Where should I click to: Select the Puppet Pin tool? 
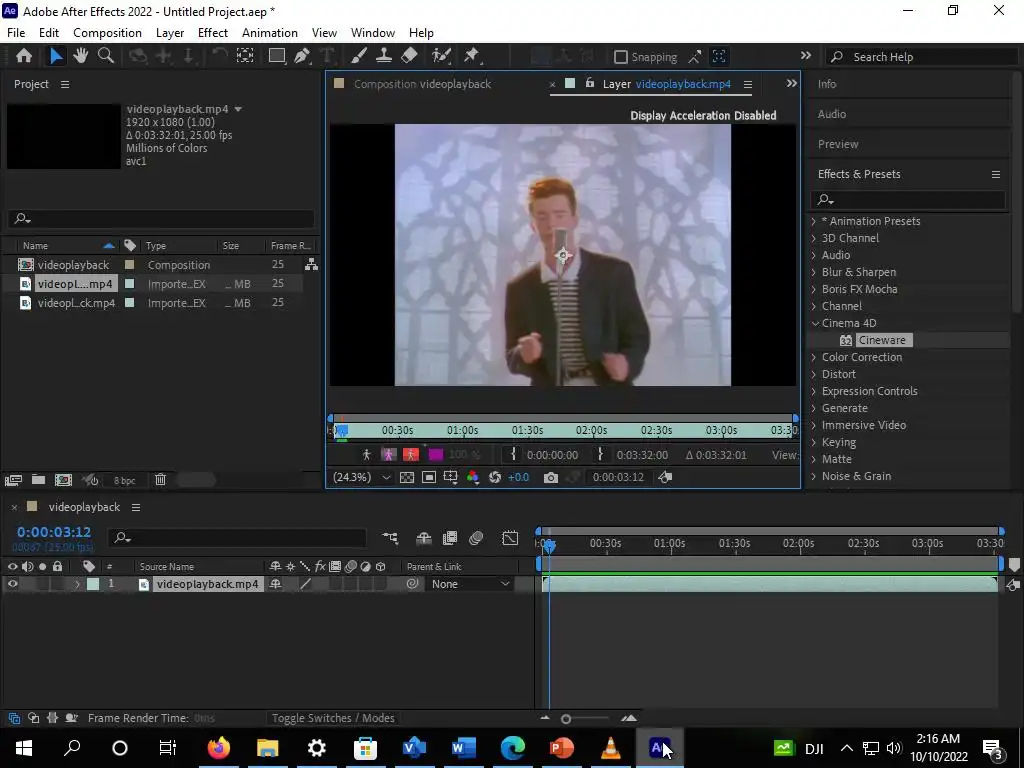pyautogui.click(x=472, y=56)
